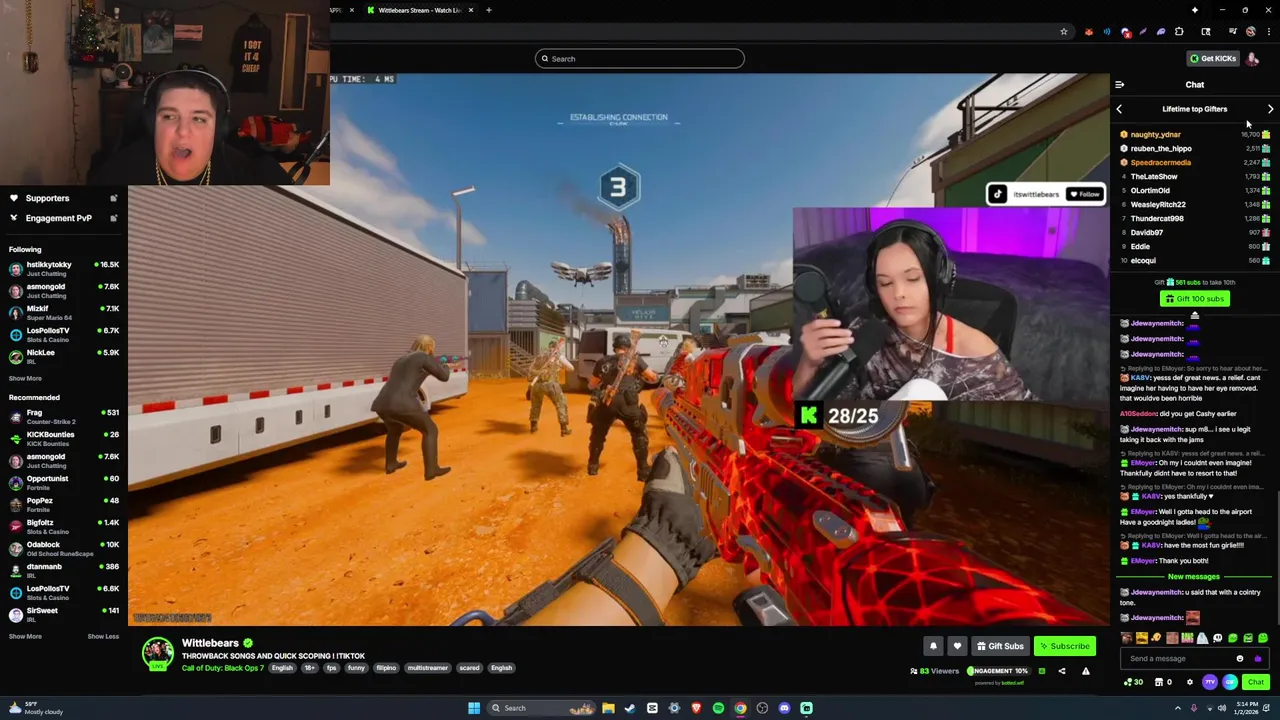The height and width of the screenshot is (720, 1280).
Task: Show more Recommended channels
Action: [25, 636]
